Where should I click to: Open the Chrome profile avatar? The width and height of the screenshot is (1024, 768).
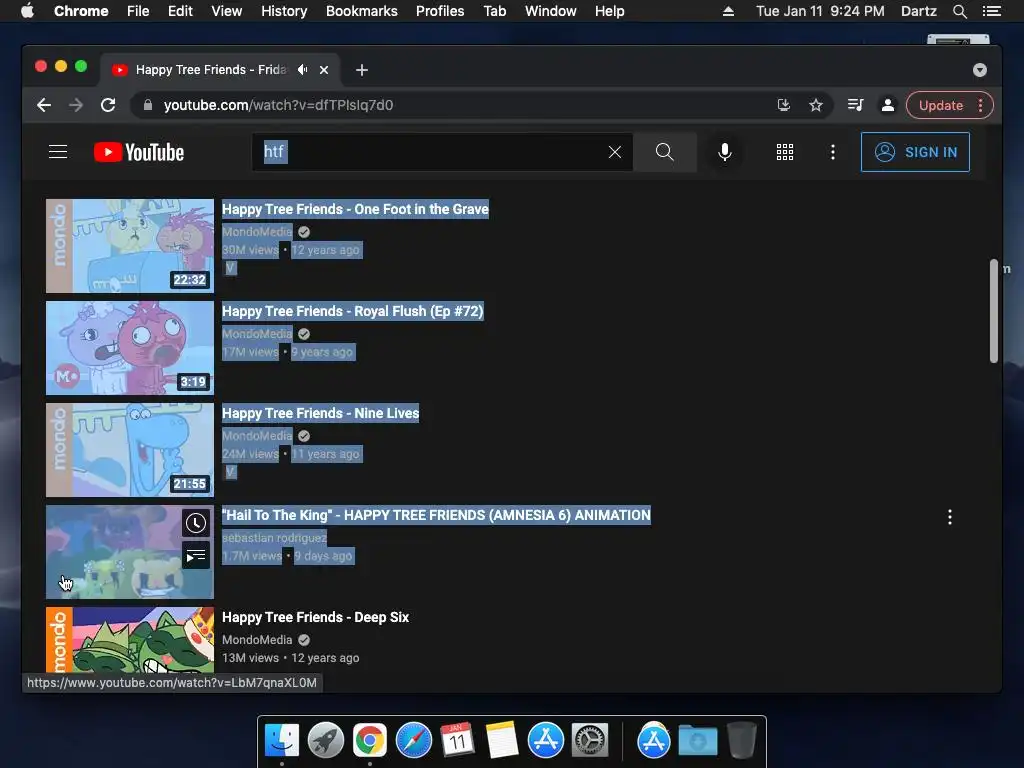888,105
